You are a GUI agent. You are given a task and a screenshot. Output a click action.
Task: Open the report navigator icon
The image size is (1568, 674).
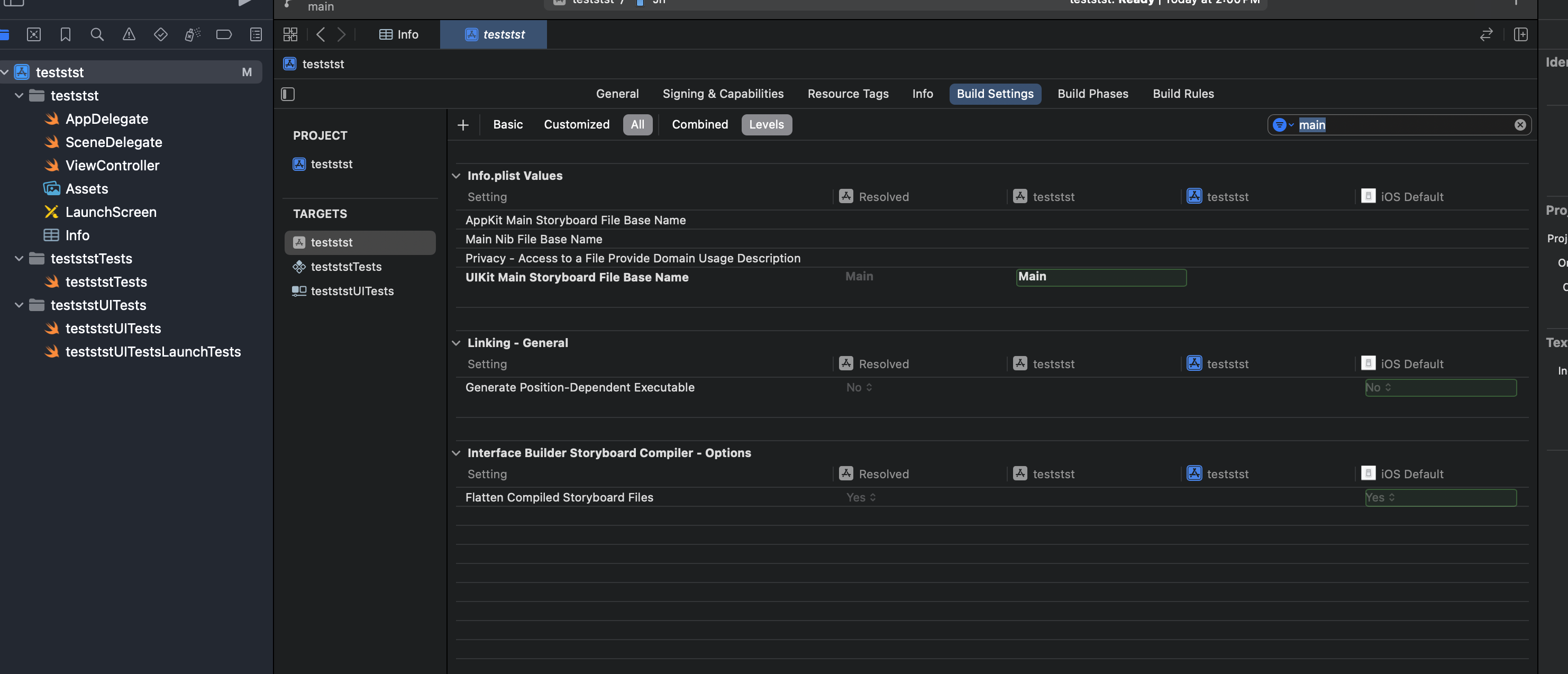point(256,34)
